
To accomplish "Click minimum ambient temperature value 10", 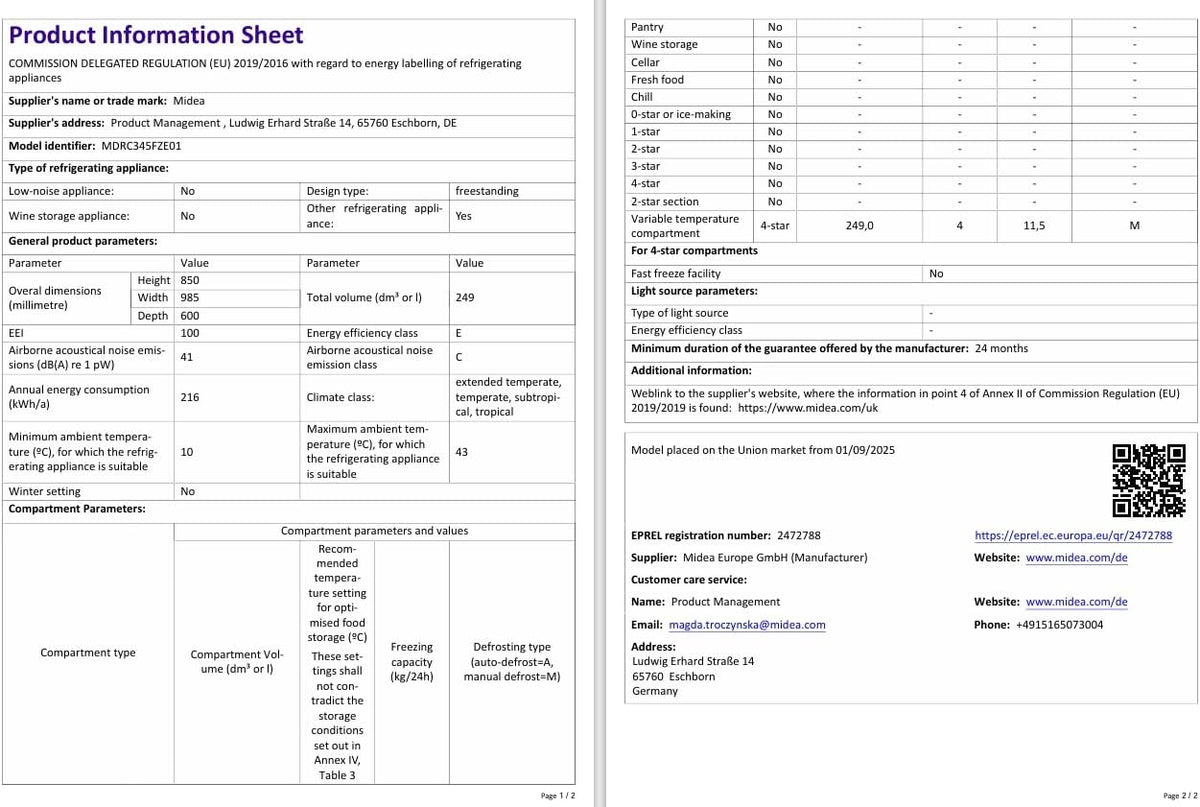I will tap(187, 452).
